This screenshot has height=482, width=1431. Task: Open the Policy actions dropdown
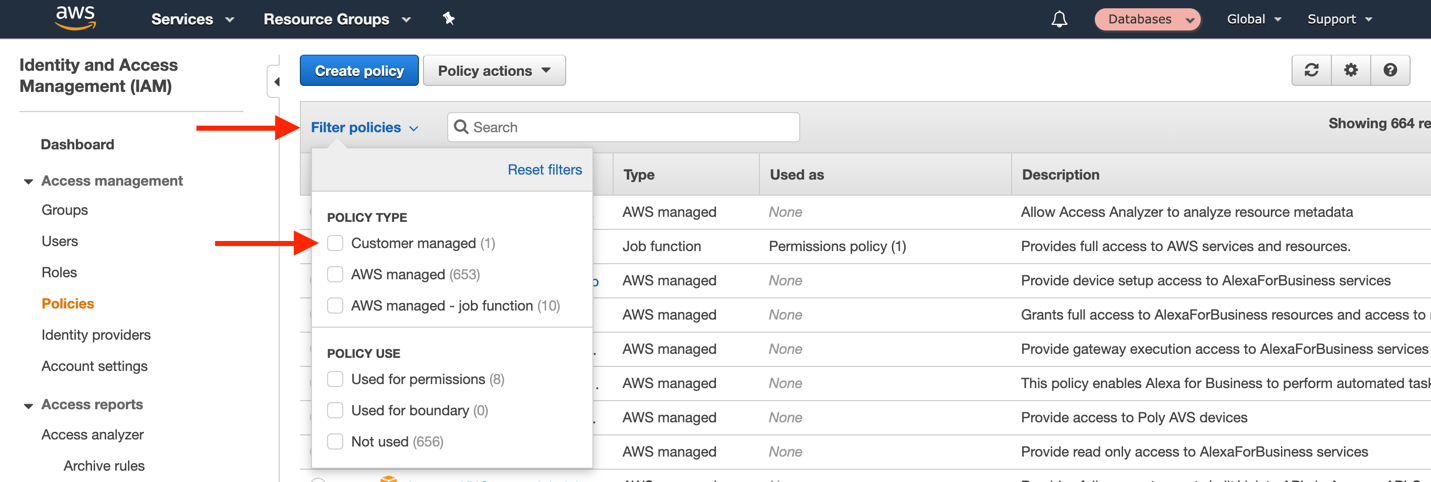coord(495,70)
